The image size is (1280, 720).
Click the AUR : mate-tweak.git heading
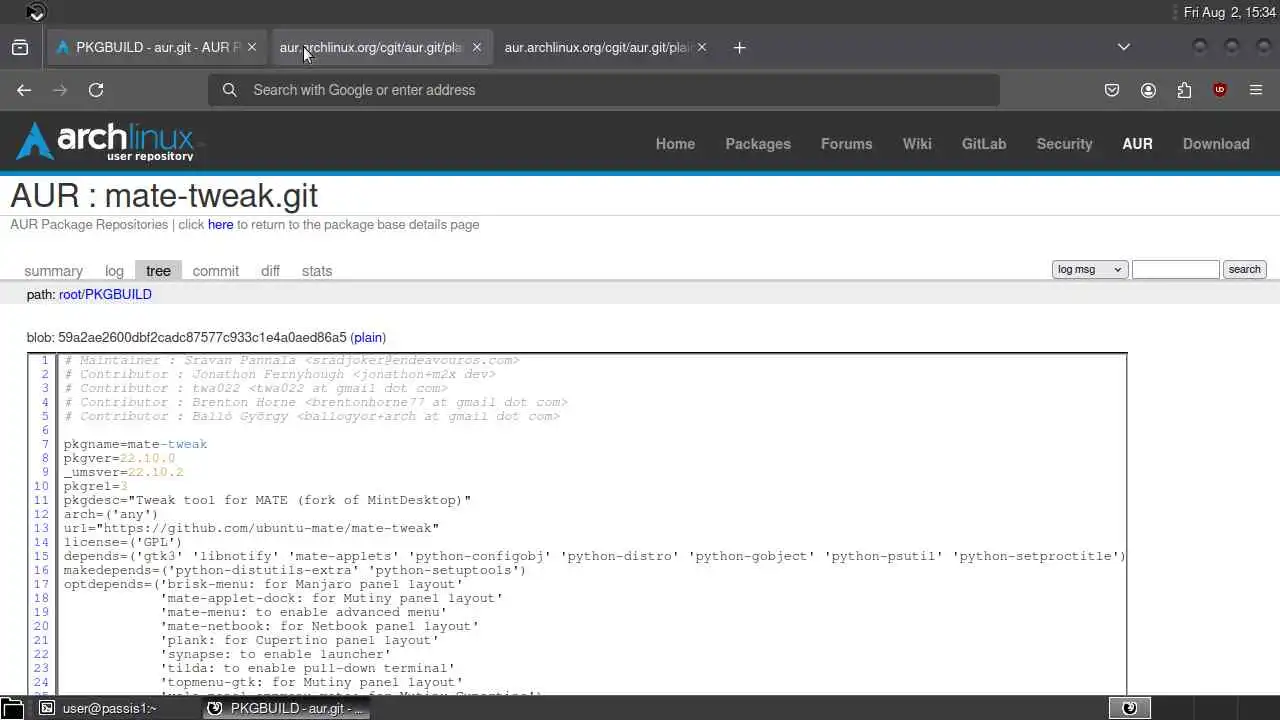[164, 196]
